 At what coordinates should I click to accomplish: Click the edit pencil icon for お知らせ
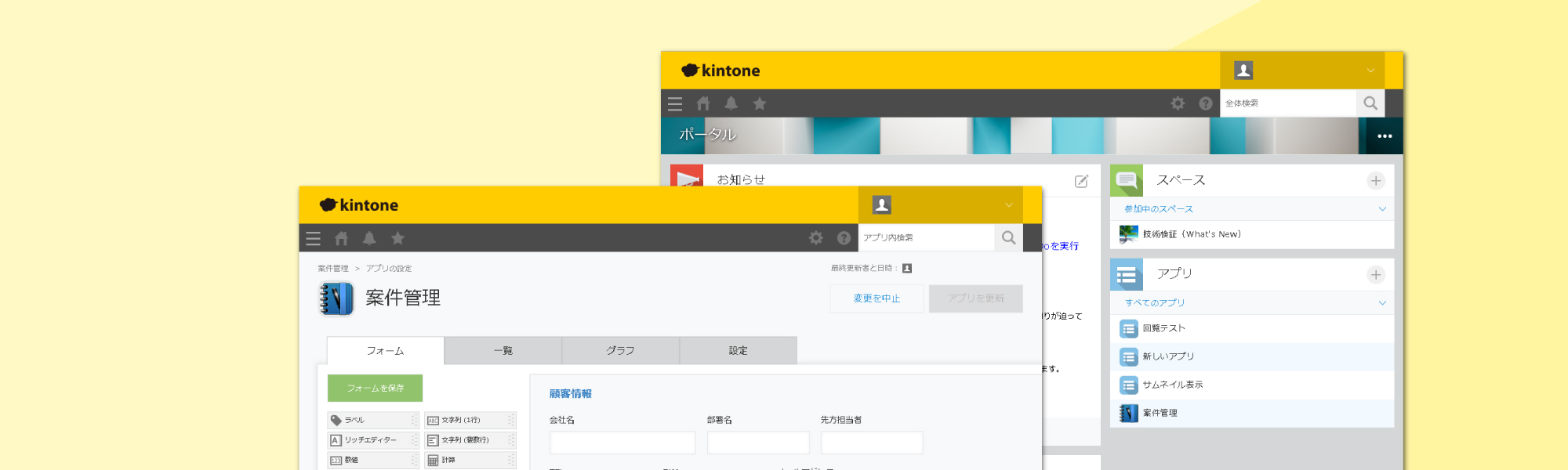[1081, 181]
